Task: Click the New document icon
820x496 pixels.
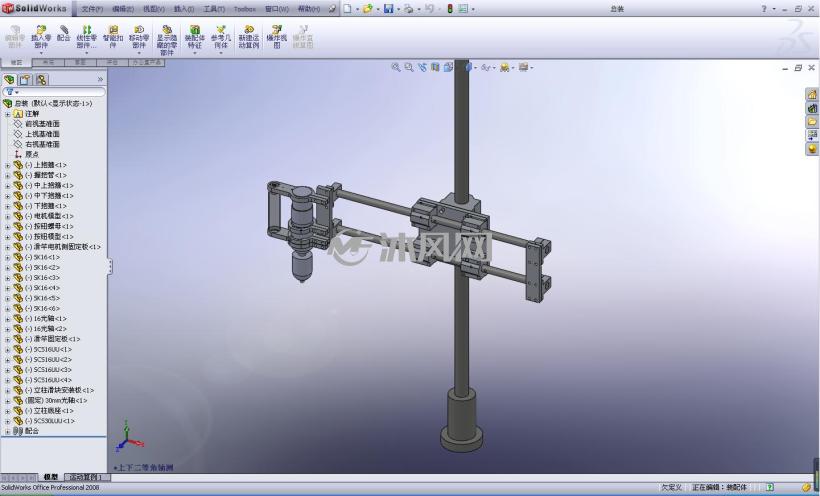Action: [x=347, y=8]
